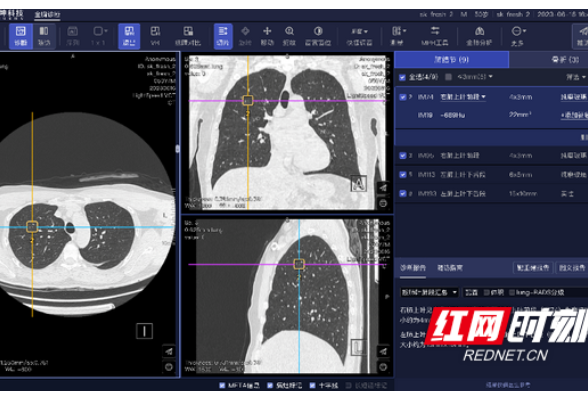Viewport: 588px width, 400px height.
Task: Toggle the select-all (4/9) nodule checkbox
Action: [402, 77]
